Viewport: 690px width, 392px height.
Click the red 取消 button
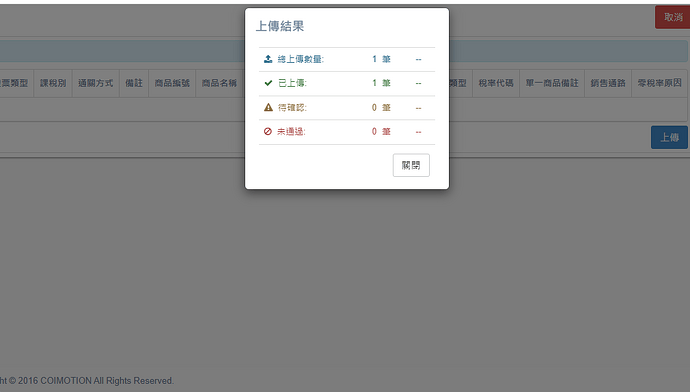click(672, 17)
